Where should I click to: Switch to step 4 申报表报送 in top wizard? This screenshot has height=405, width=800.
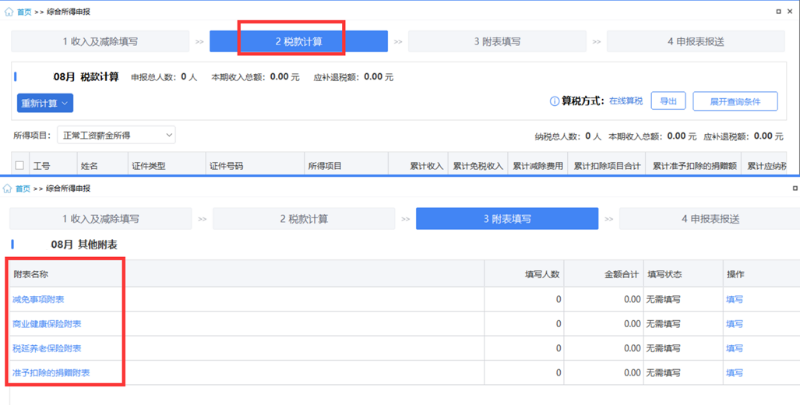point(694,42)
